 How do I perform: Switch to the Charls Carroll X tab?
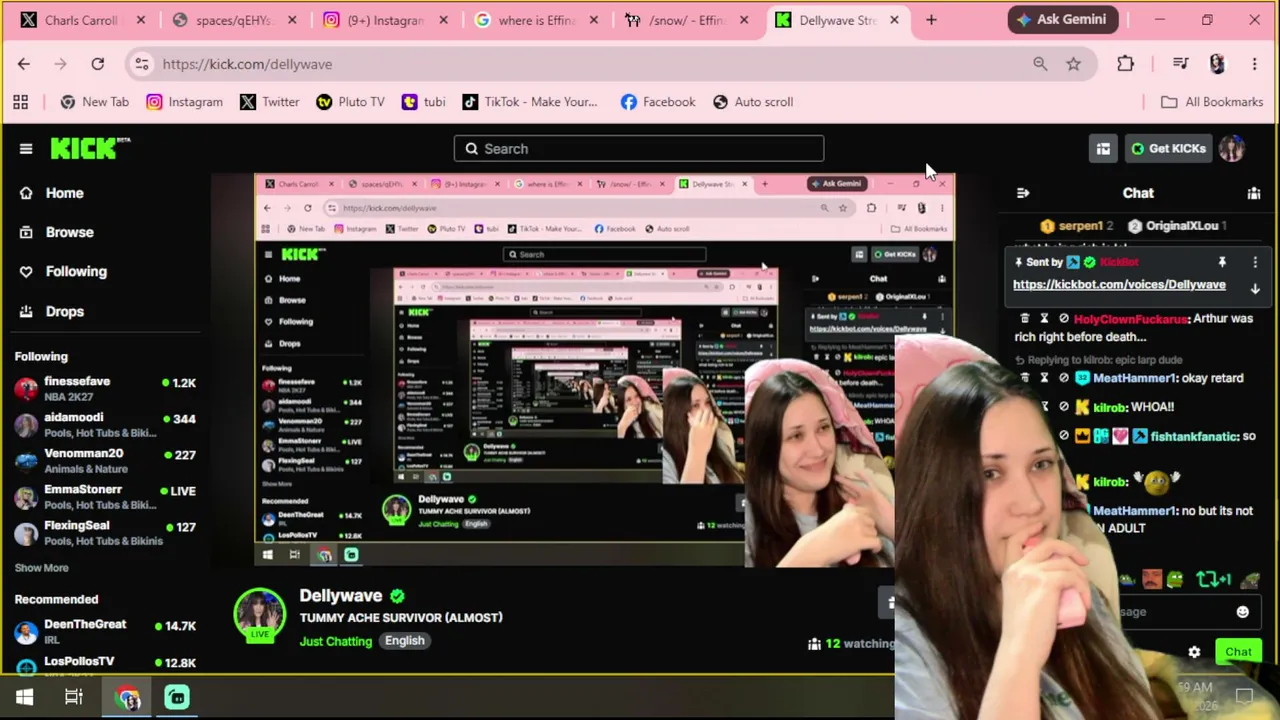point(82,20)
